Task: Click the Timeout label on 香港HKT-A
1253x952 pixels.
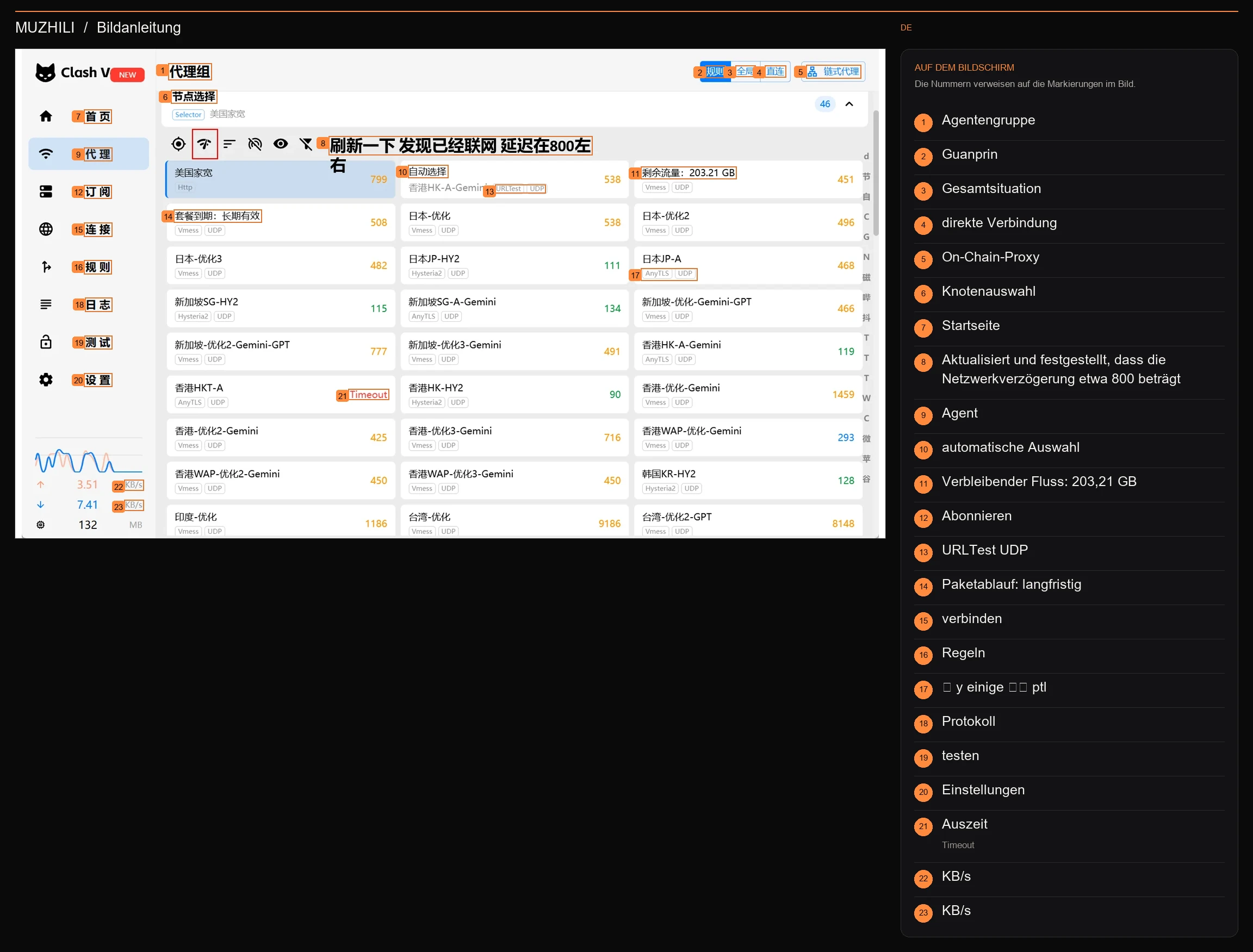Action: tap(369, 394)
